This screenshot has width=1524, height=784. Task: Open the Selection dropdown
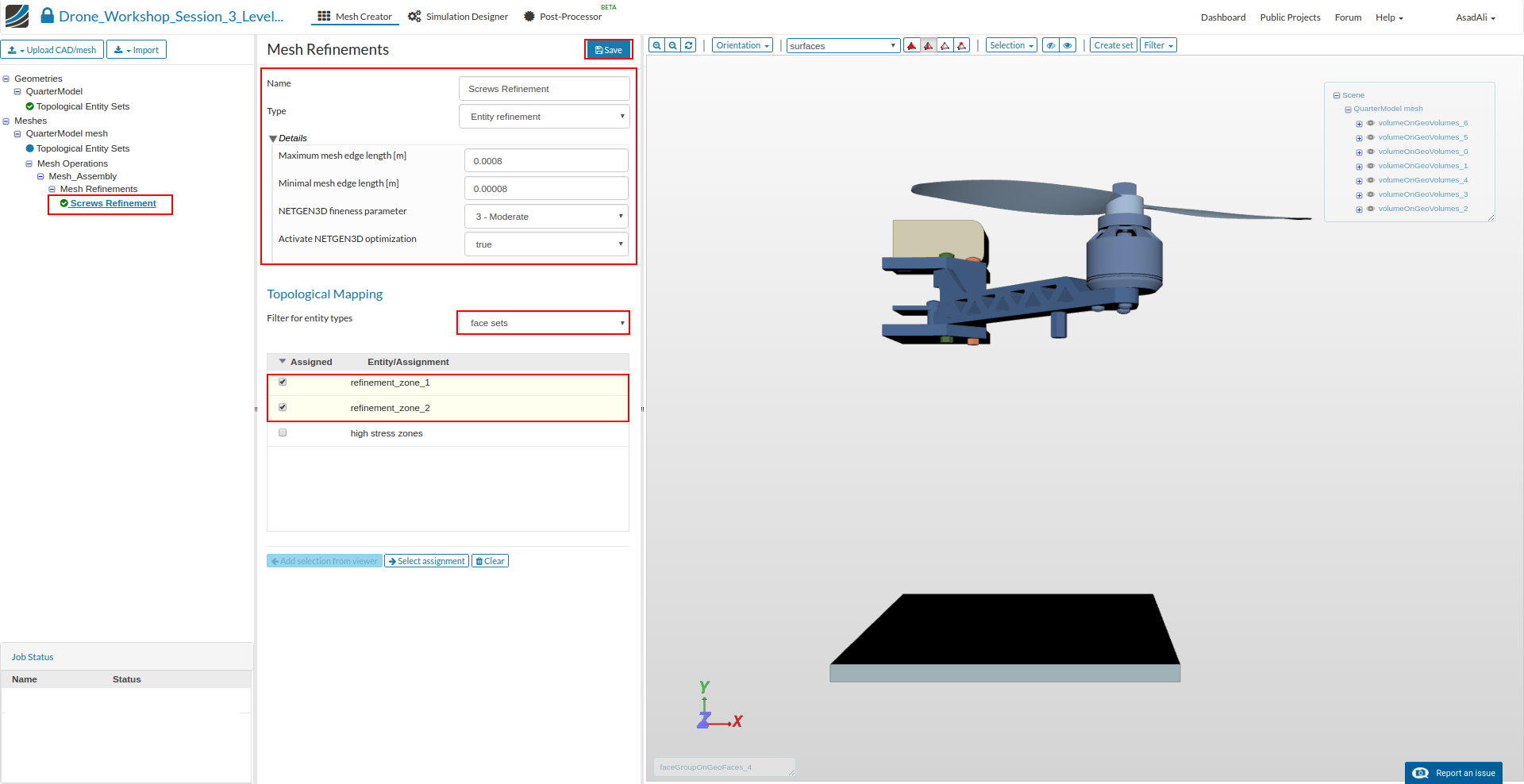(1011, 45)
